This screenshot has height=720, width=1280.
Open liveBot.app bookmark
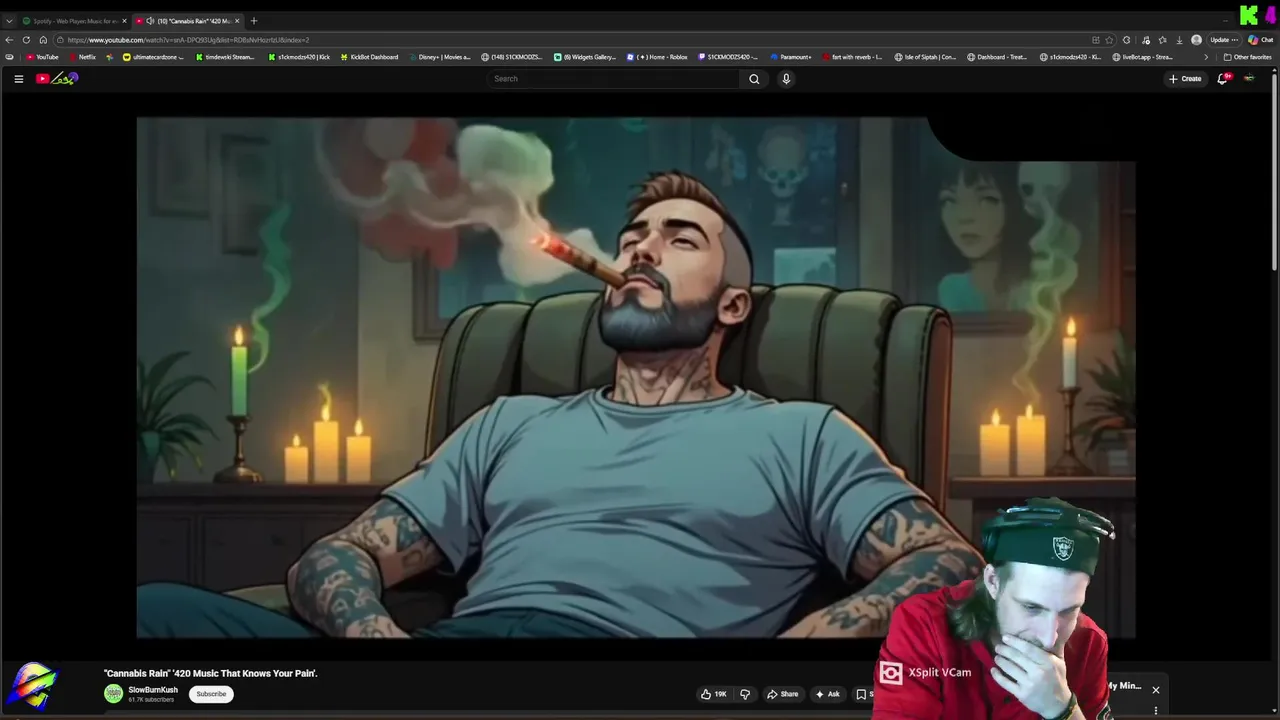point(1141,57)
